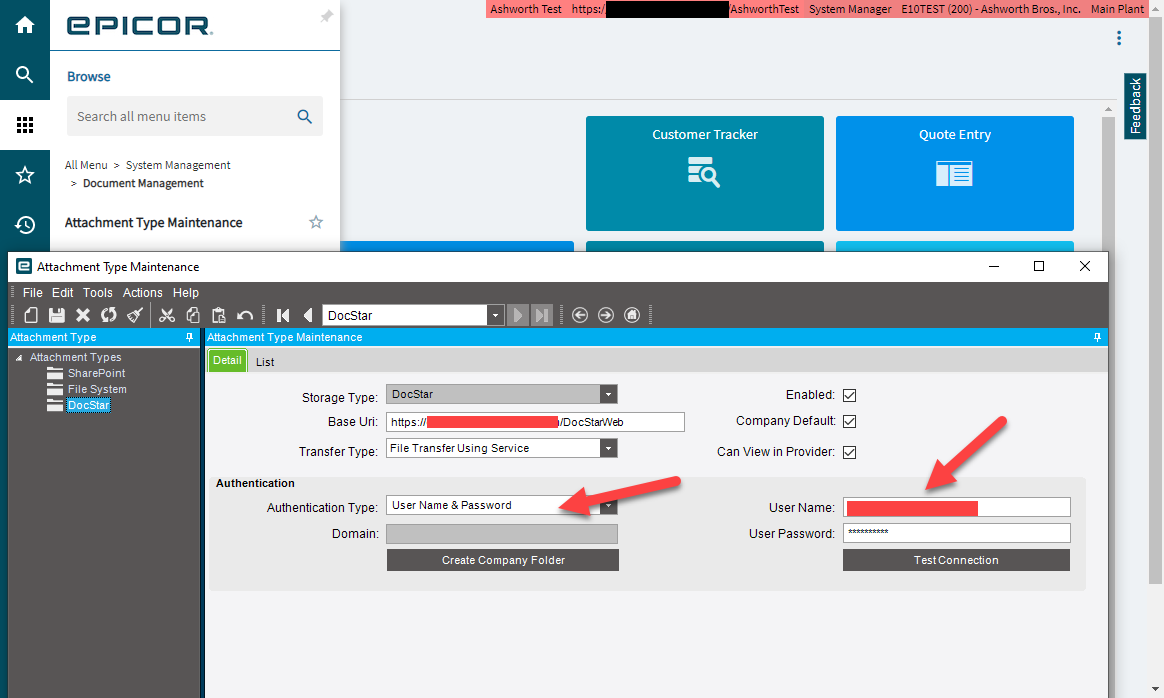This screenshot has height=698, width=1164.
Task: Click the magnifier in the menu search box
Action: click(x=304, y=117)
